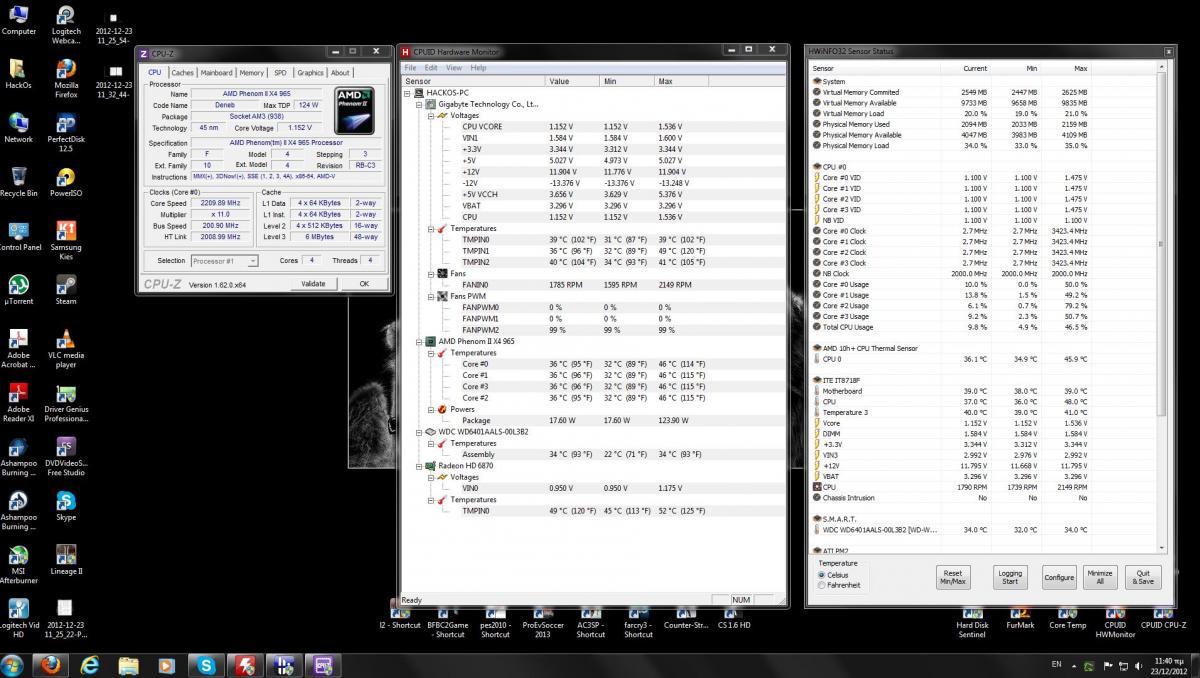The width and height of the screenshot is (1200, 678).
Task: Click the Logging Start button in HWiNFO32
Action: point(1011,578)
